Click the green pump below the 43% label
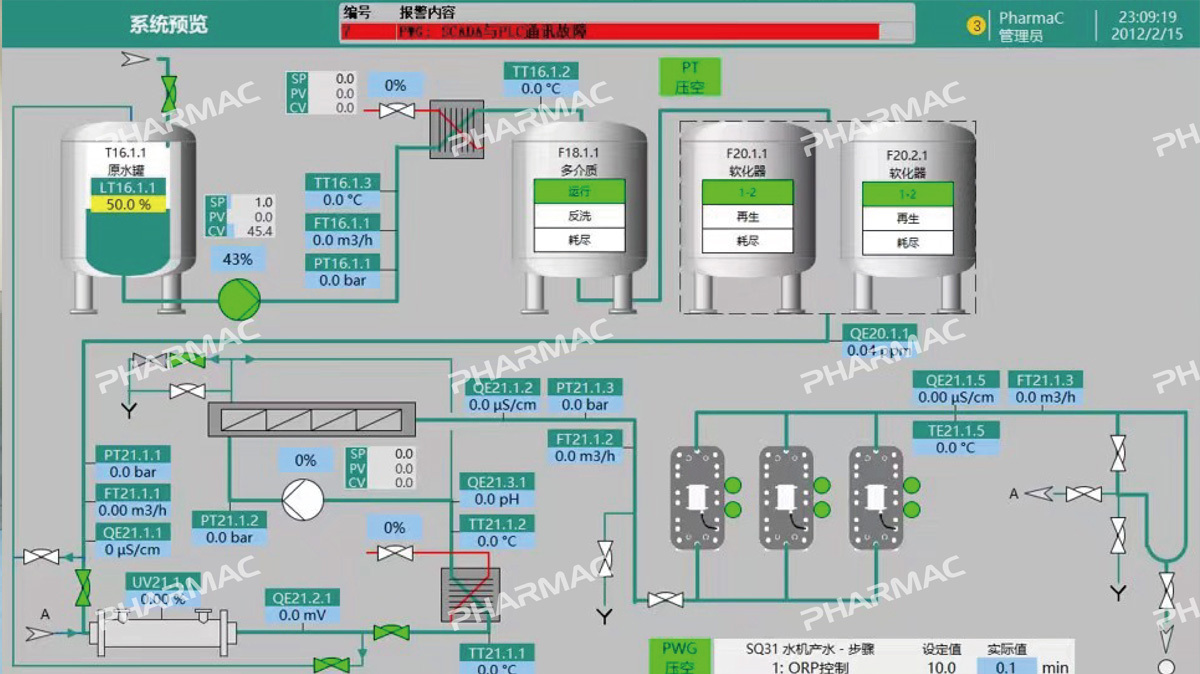 239,297
